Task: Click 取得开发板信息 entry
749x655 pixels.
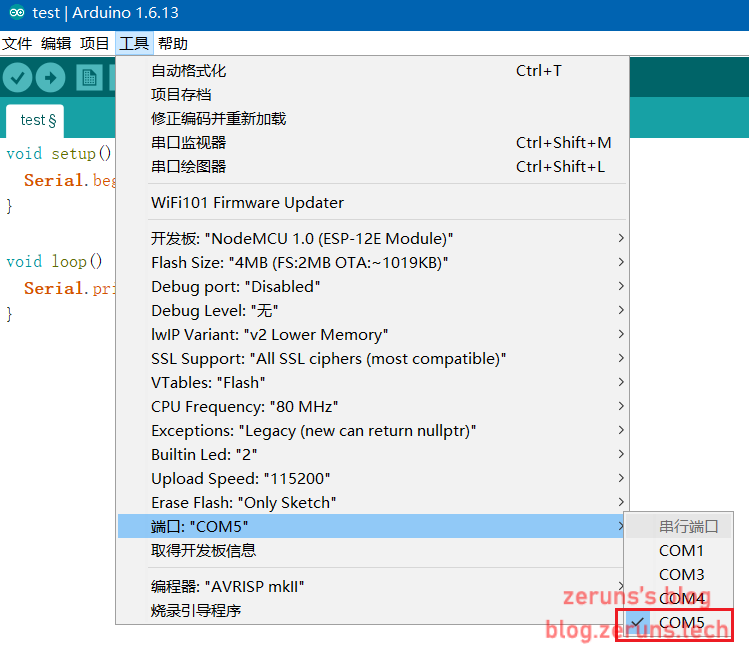Action: click(x=203, y=550)
